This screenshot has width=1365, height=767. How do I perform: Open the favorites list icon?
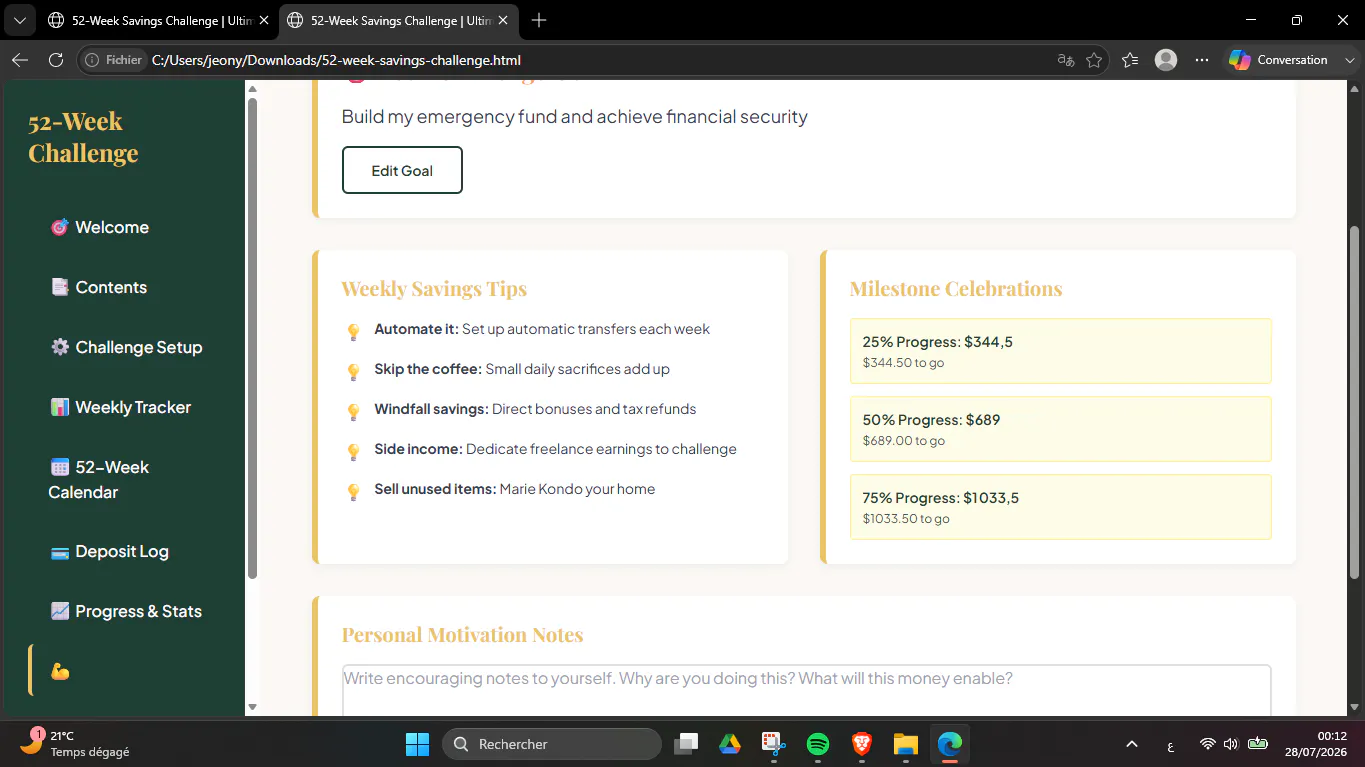(1130, 60)
